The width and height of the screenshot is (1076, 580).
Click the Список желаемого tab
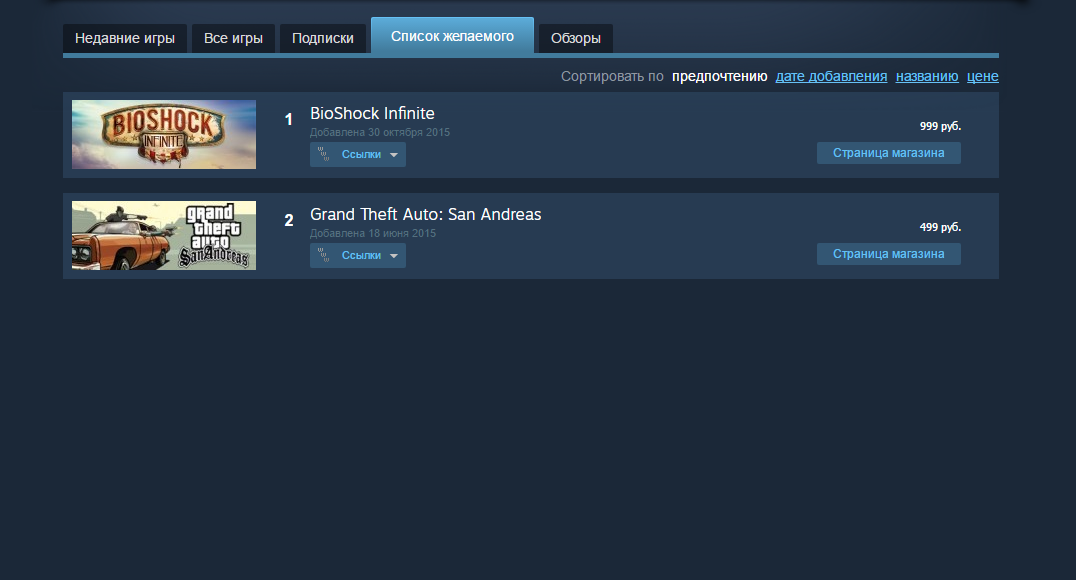click(x=452, y=36)
